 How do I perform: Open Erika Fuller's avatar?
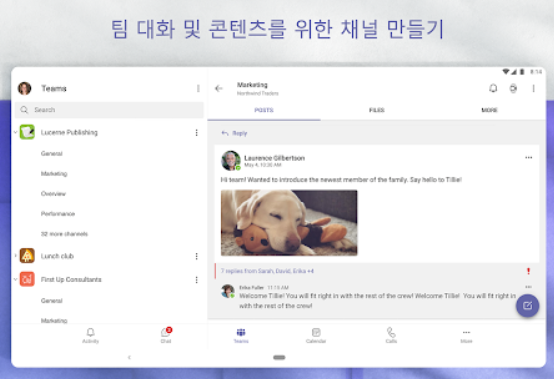click(x=228, y=291)
